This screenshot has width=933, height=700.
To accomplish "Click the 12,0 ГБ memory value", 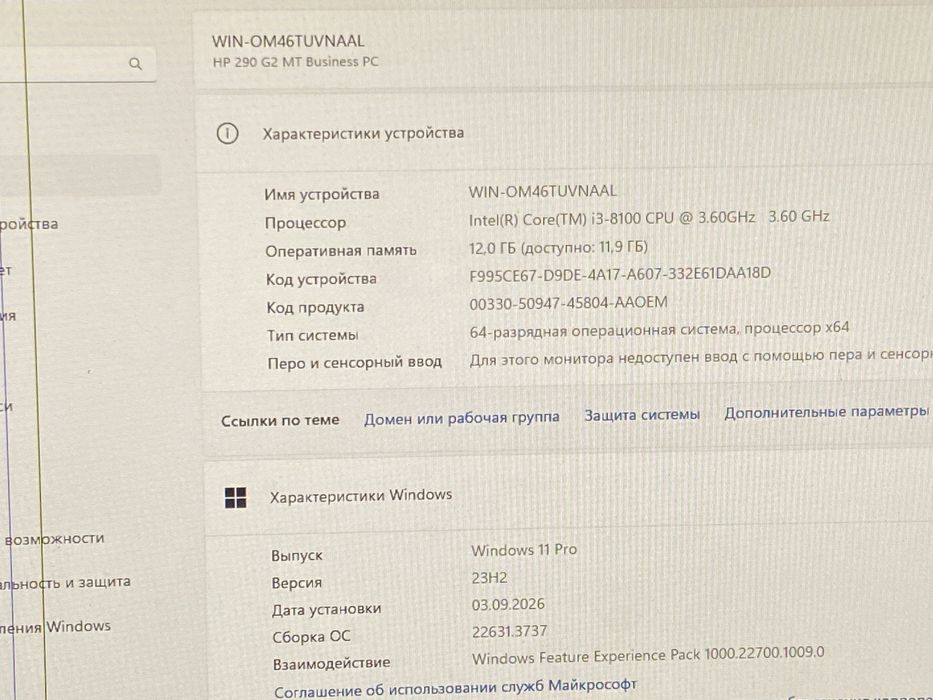I will coord(559,248).
